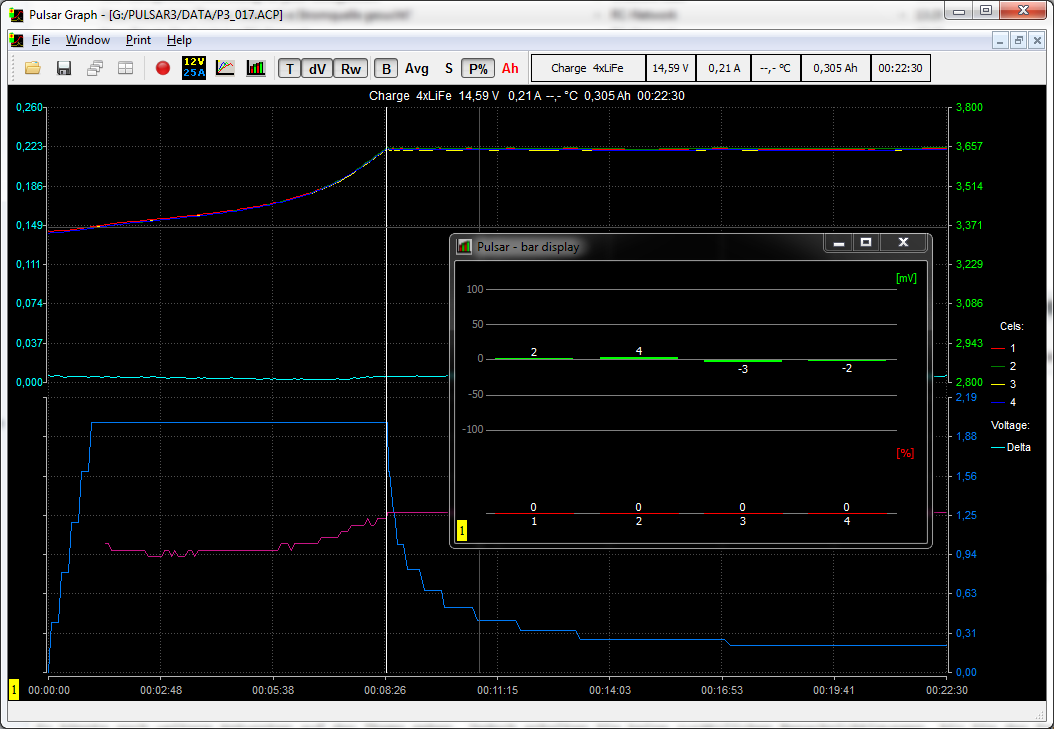Click the 0,223 left axis label
The width and height of the screenshot is (1054, 729).
tap(30, 146)
